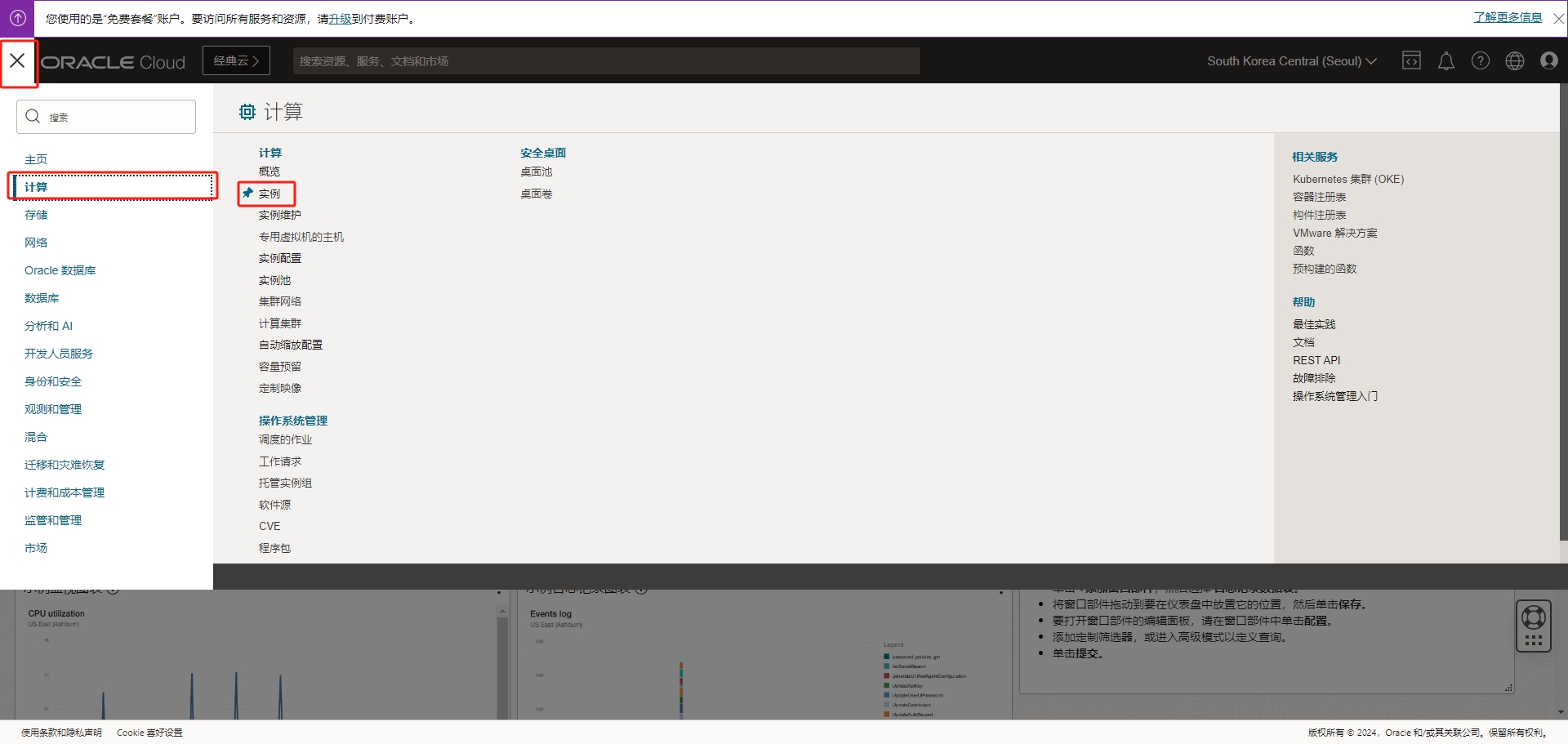Open 专用虚拟机的主机 link
The image size is (1568, 744).
click(301, 237)
